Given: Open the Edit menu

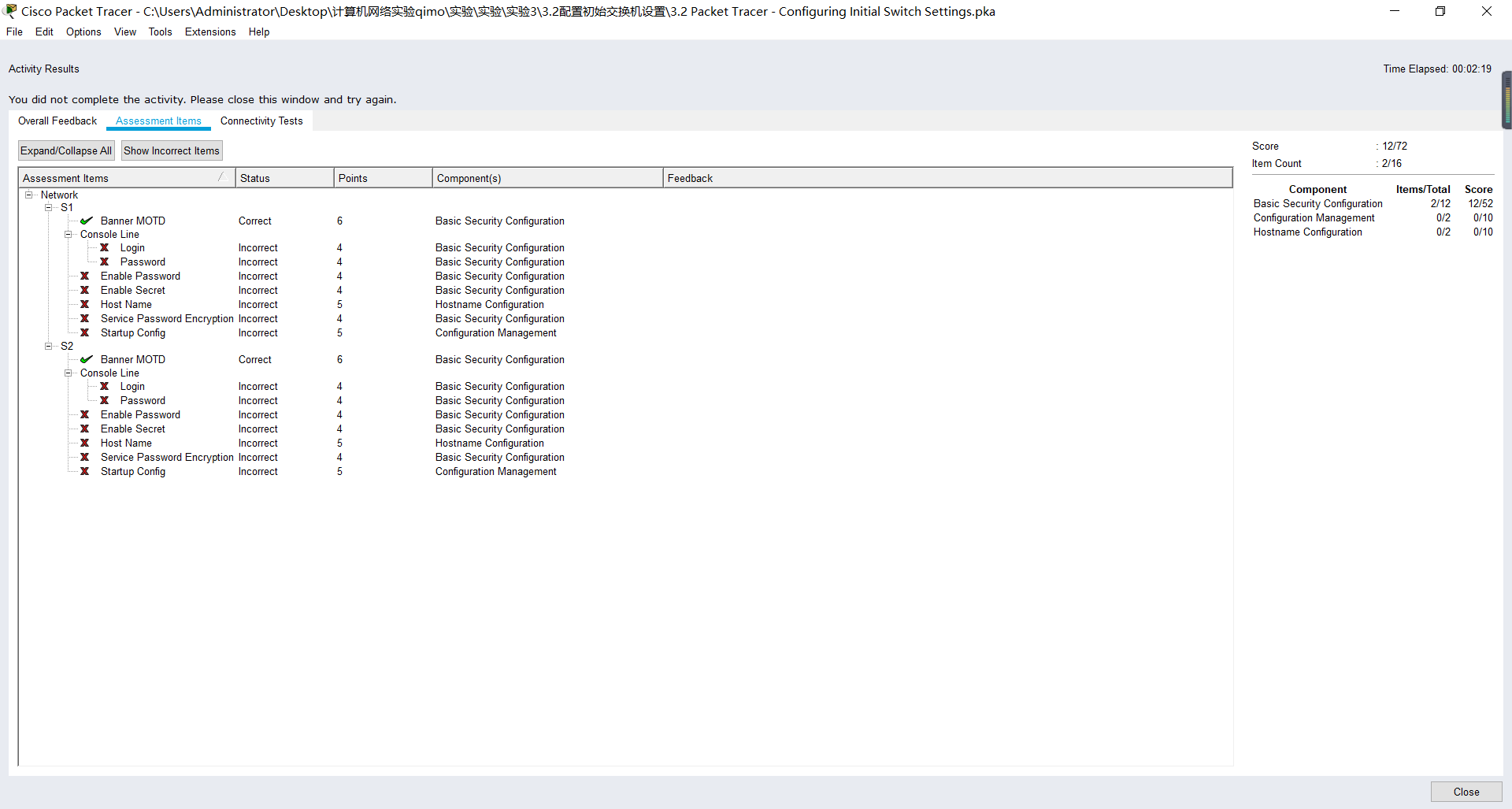Looking at the screenshot, I should tap(44, 32).
